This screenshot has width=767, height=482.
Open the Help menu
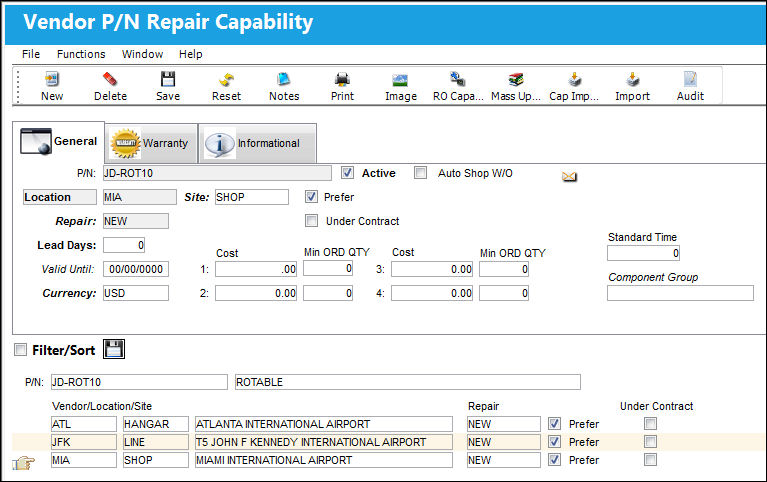coord(190,54)
